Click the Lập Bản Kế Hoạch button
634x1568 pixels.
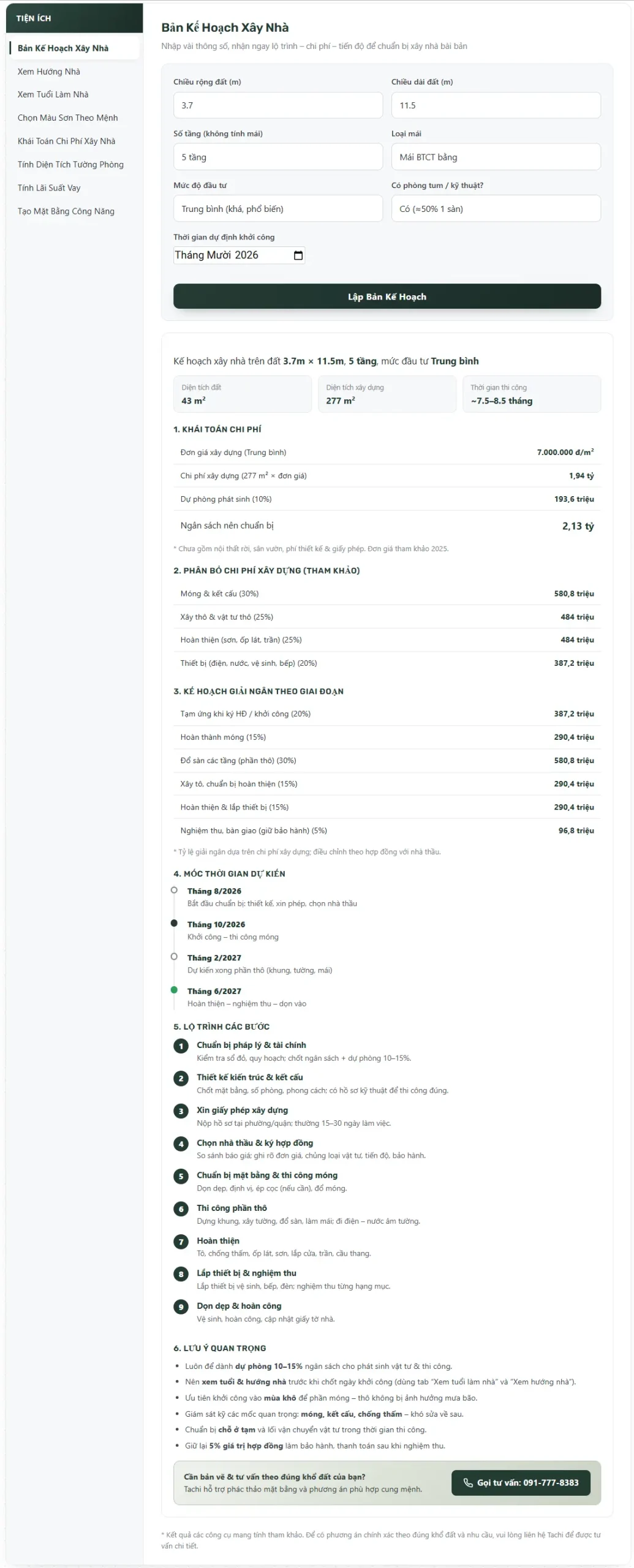387,296
